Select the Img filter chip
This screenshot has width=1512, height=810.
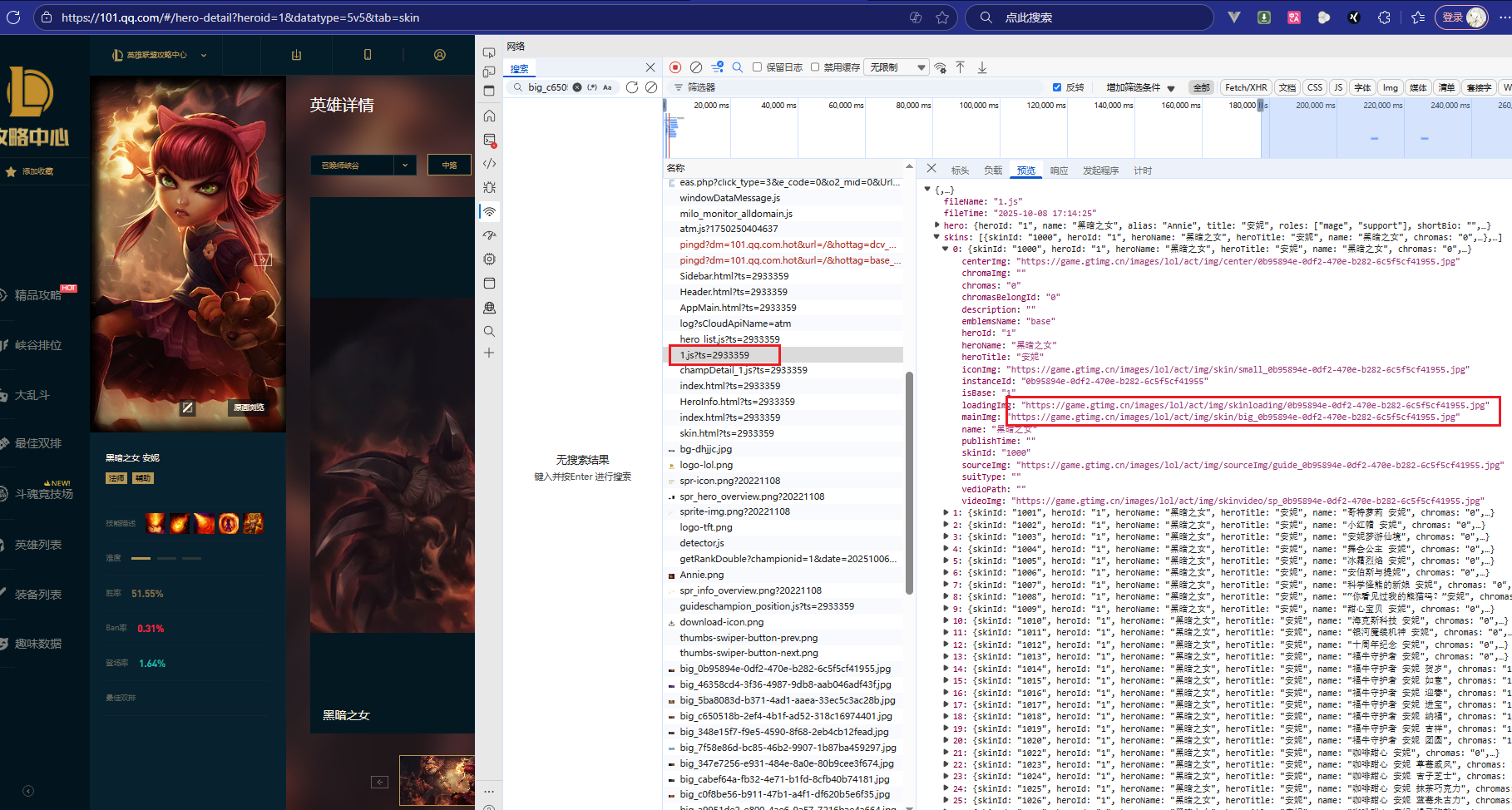pos(1391,87)
